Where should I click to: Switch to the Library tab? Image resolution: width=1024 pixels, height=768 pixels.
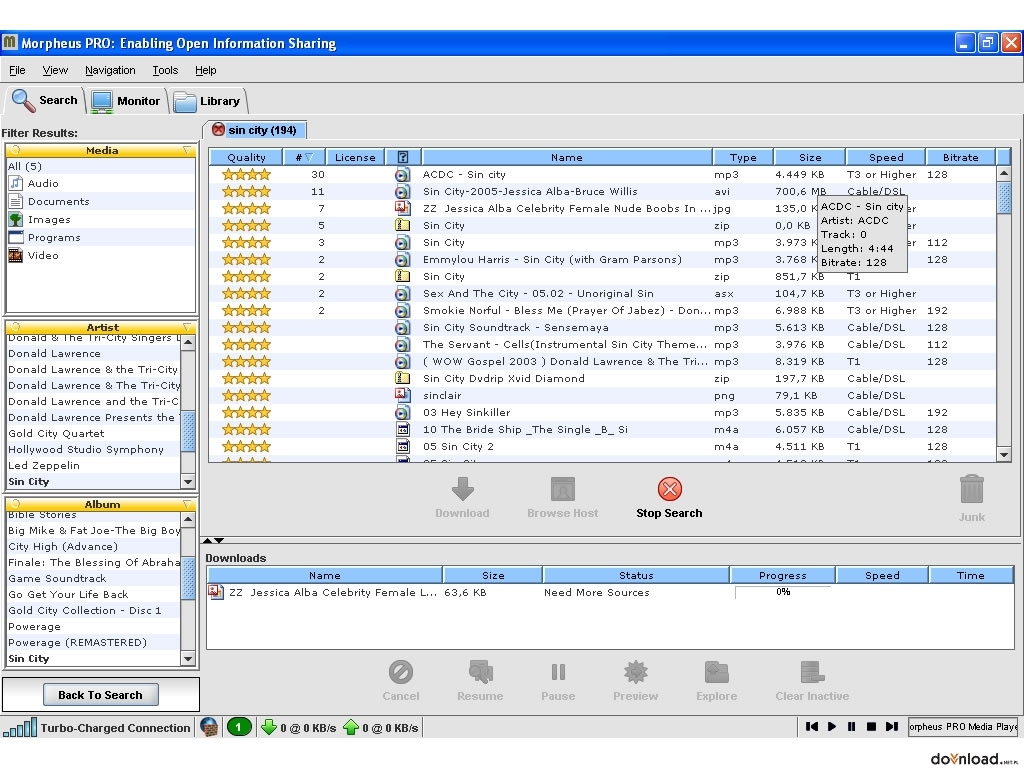pyautogui.click(x=208, y=101)
